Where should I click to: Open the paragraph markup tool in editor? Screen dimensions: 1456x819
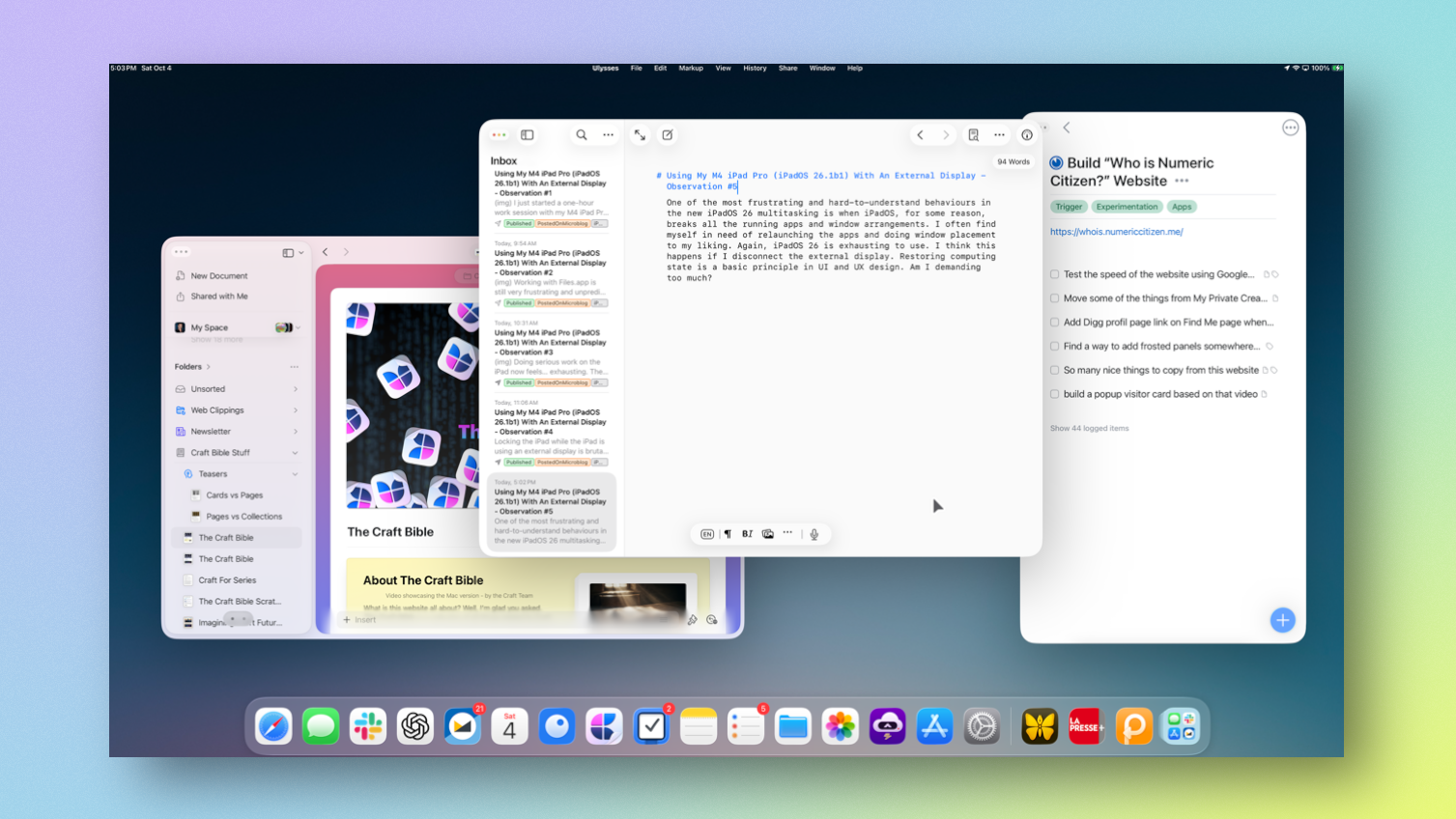coord(728,534)
